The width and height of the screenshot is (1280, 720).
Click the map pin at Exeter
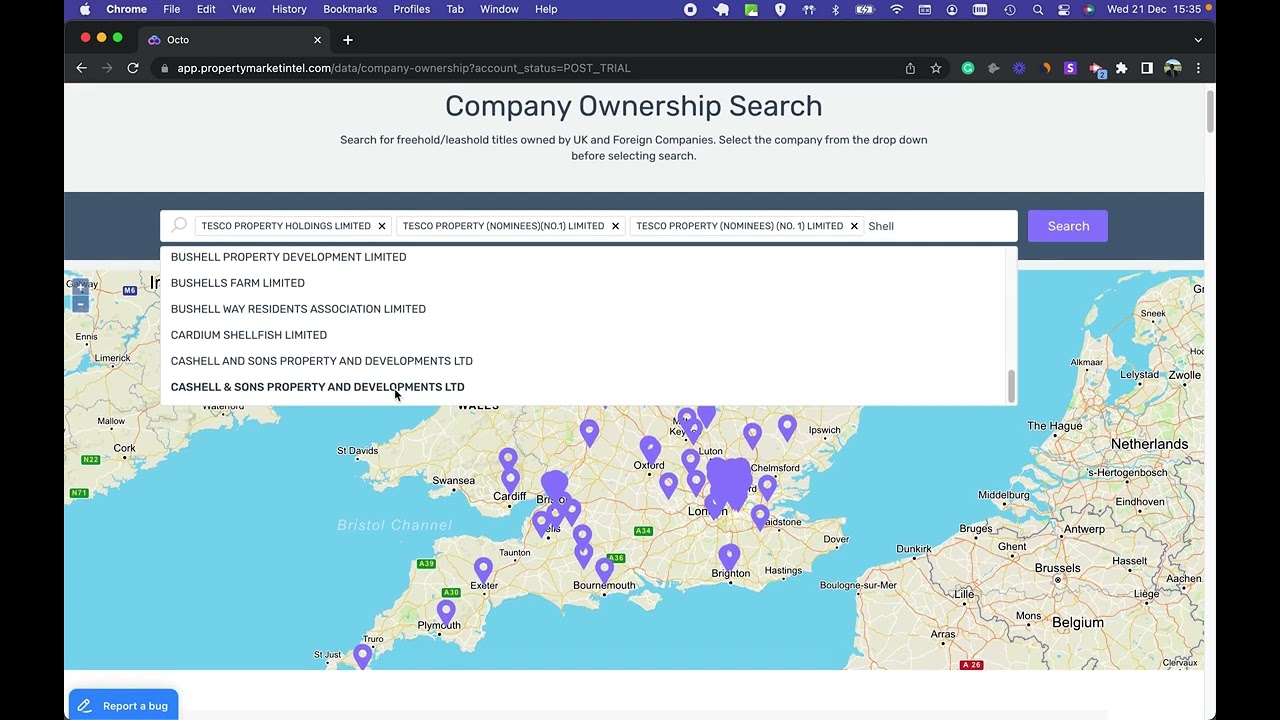(483, 570)
